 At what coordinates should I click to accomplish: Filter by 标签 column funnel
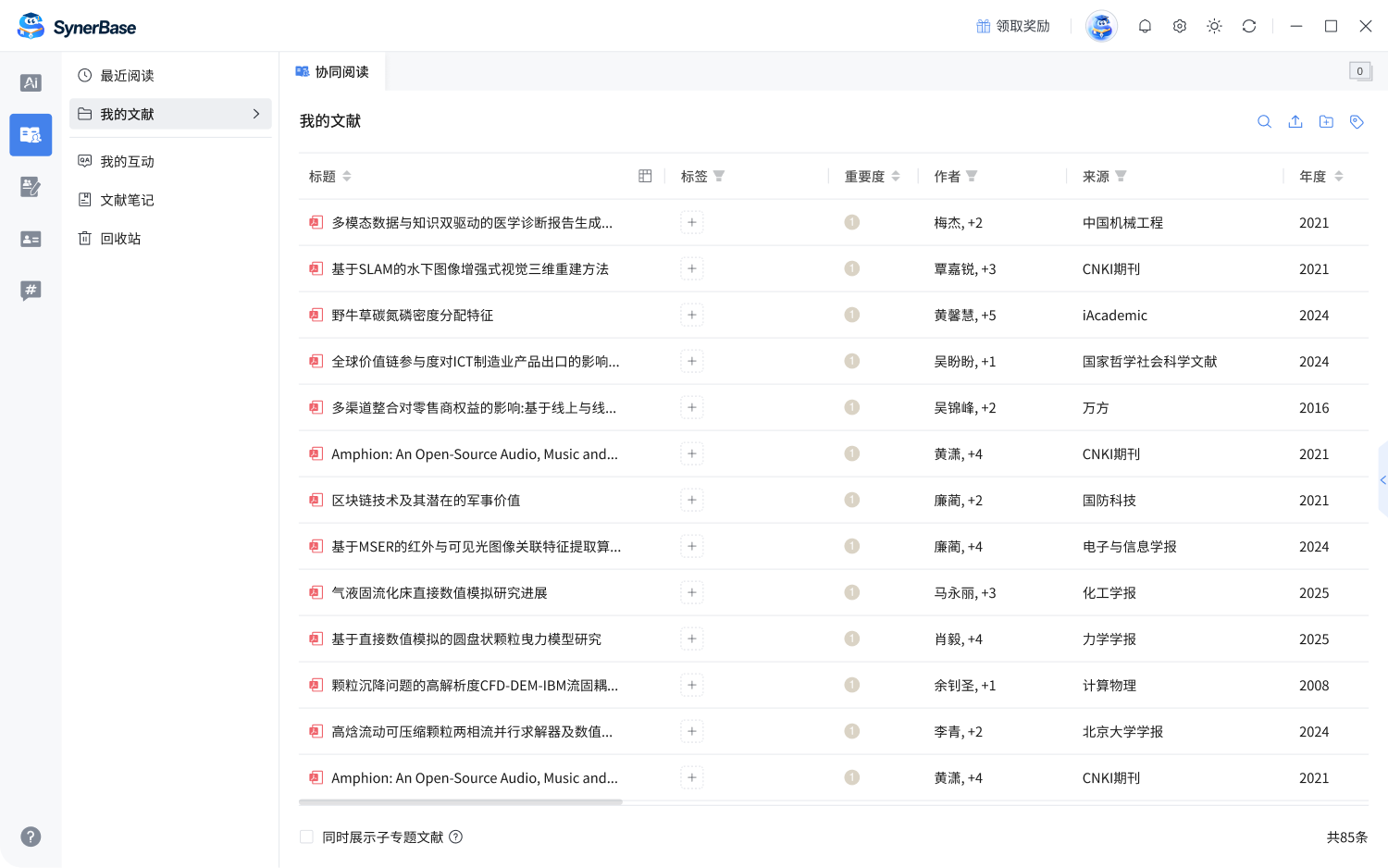pos(719,176)
